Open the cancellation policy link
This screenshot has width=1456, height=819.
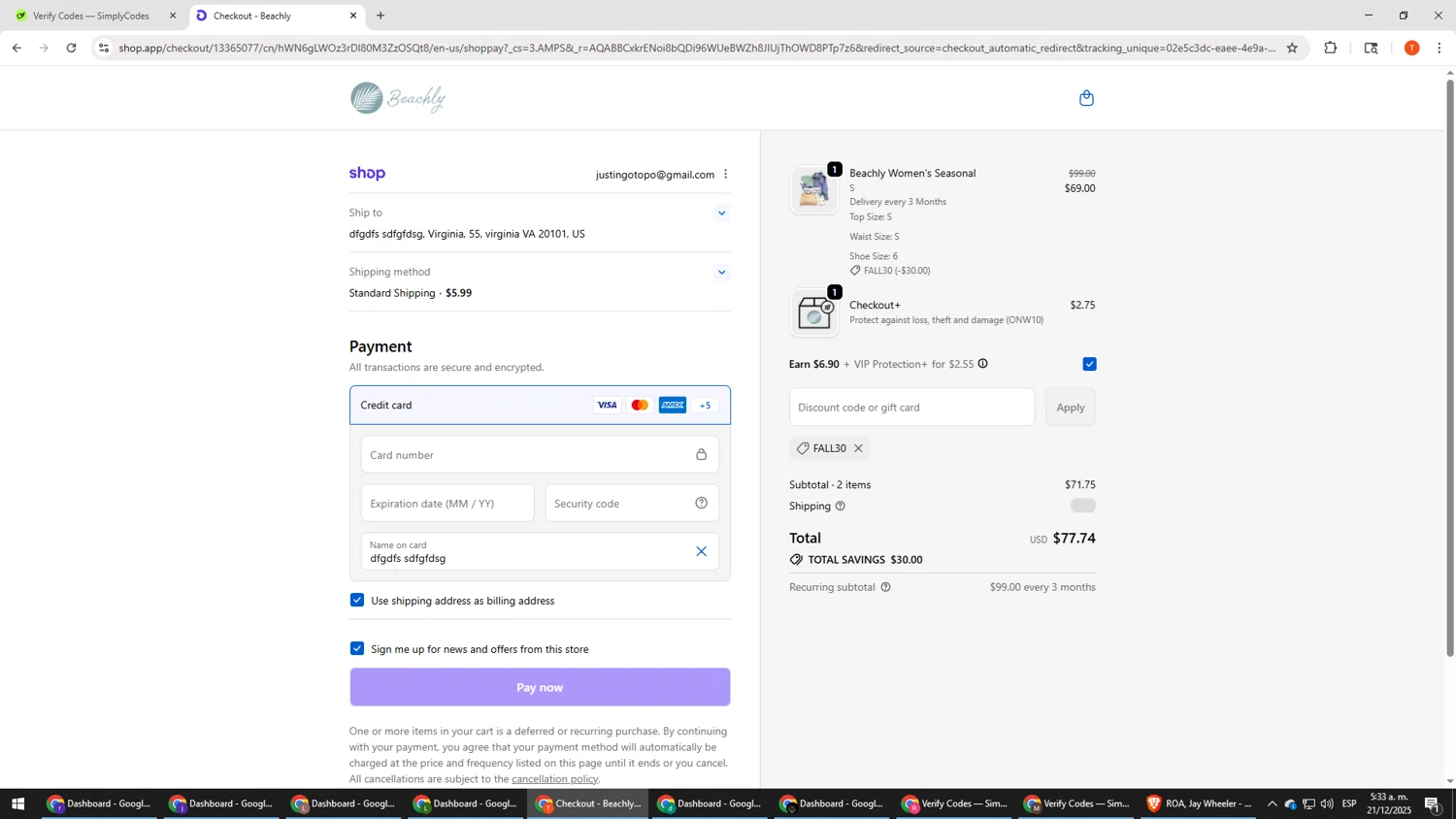tap(555, 779)
